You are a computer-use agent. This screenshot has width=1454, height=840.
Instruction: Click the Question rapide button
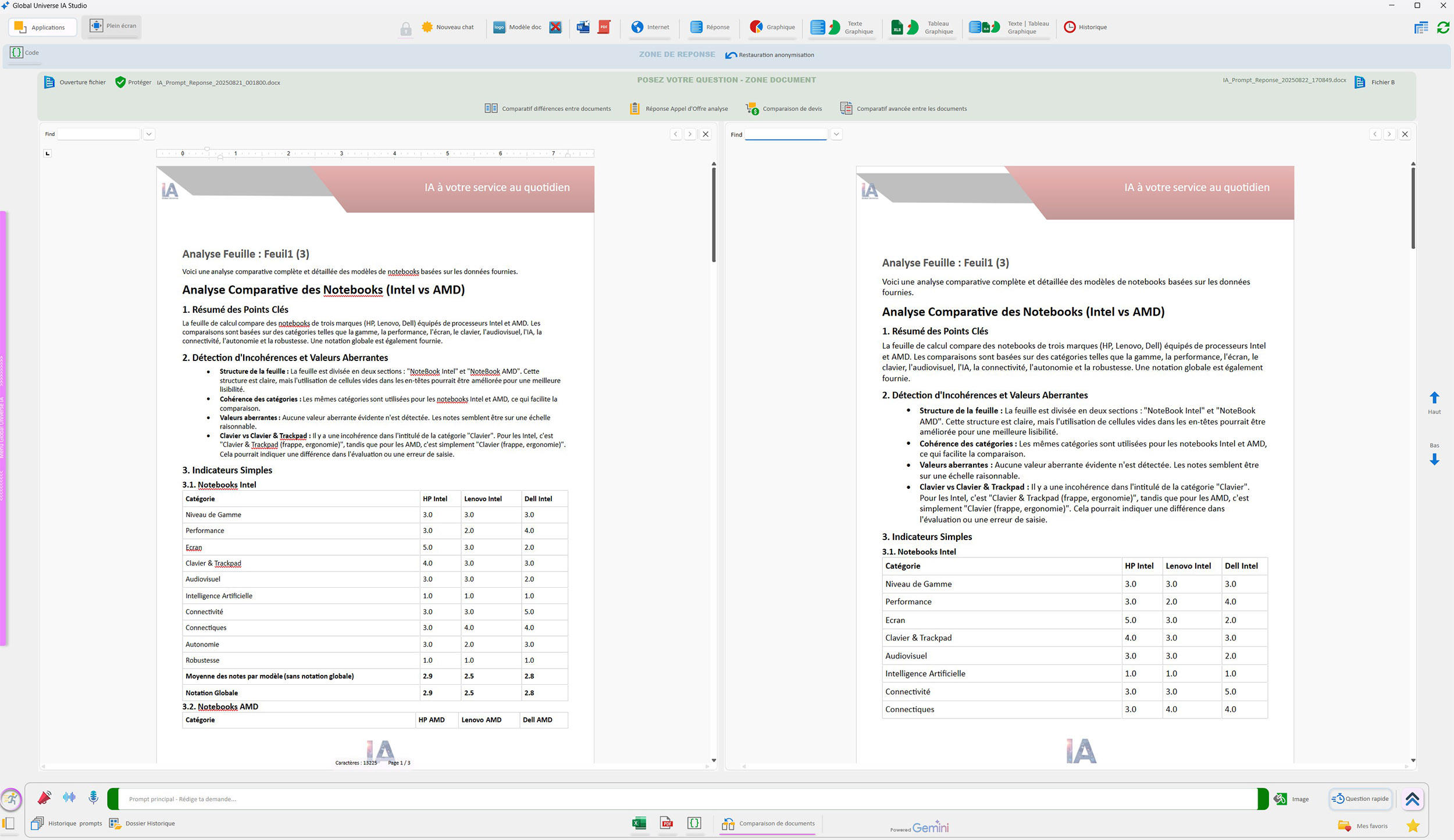click(1360, 799)
